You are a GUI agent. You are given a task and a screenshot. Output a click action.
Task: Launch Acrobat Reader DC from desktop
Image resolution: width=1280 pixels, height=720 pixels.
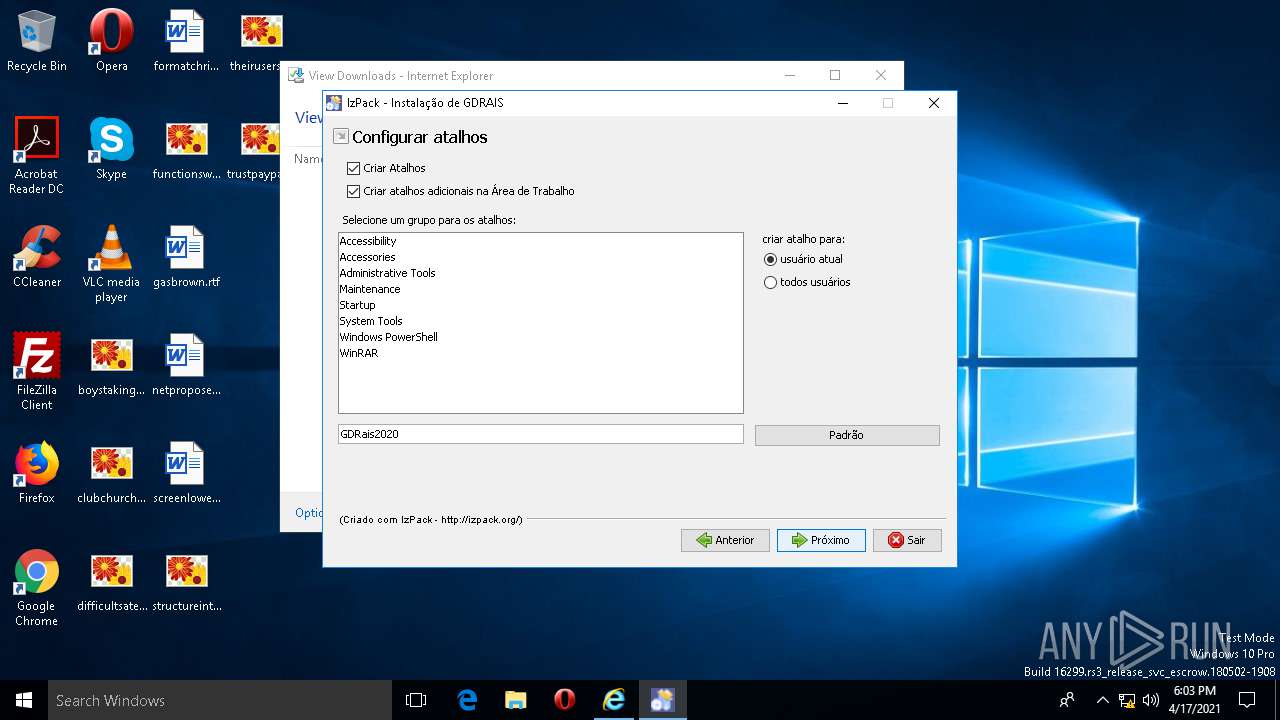tap(37, 155)
